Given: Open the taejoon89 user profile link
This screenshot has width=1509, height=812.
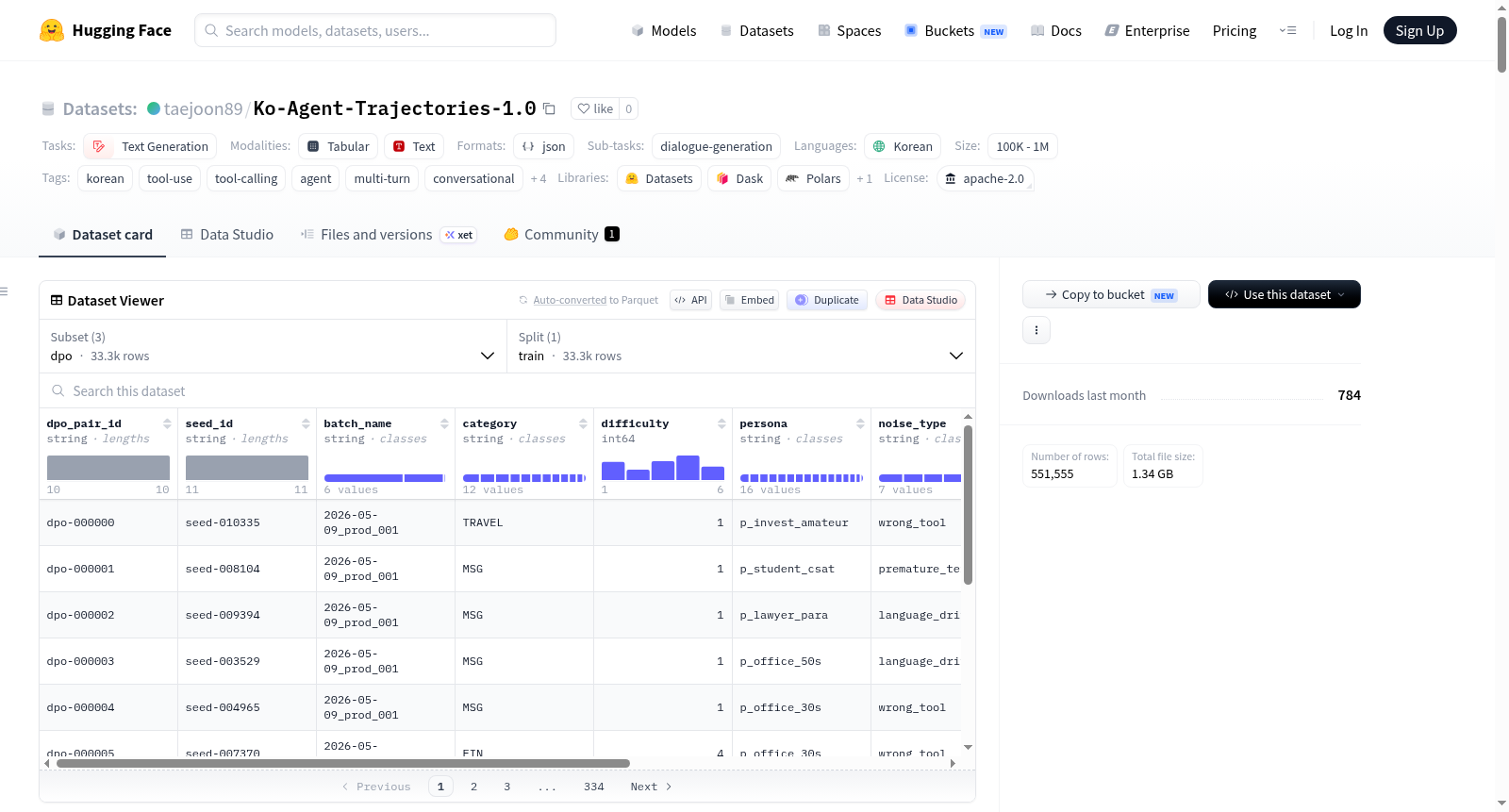Looking at the screenshot, I should coord(203,108).
